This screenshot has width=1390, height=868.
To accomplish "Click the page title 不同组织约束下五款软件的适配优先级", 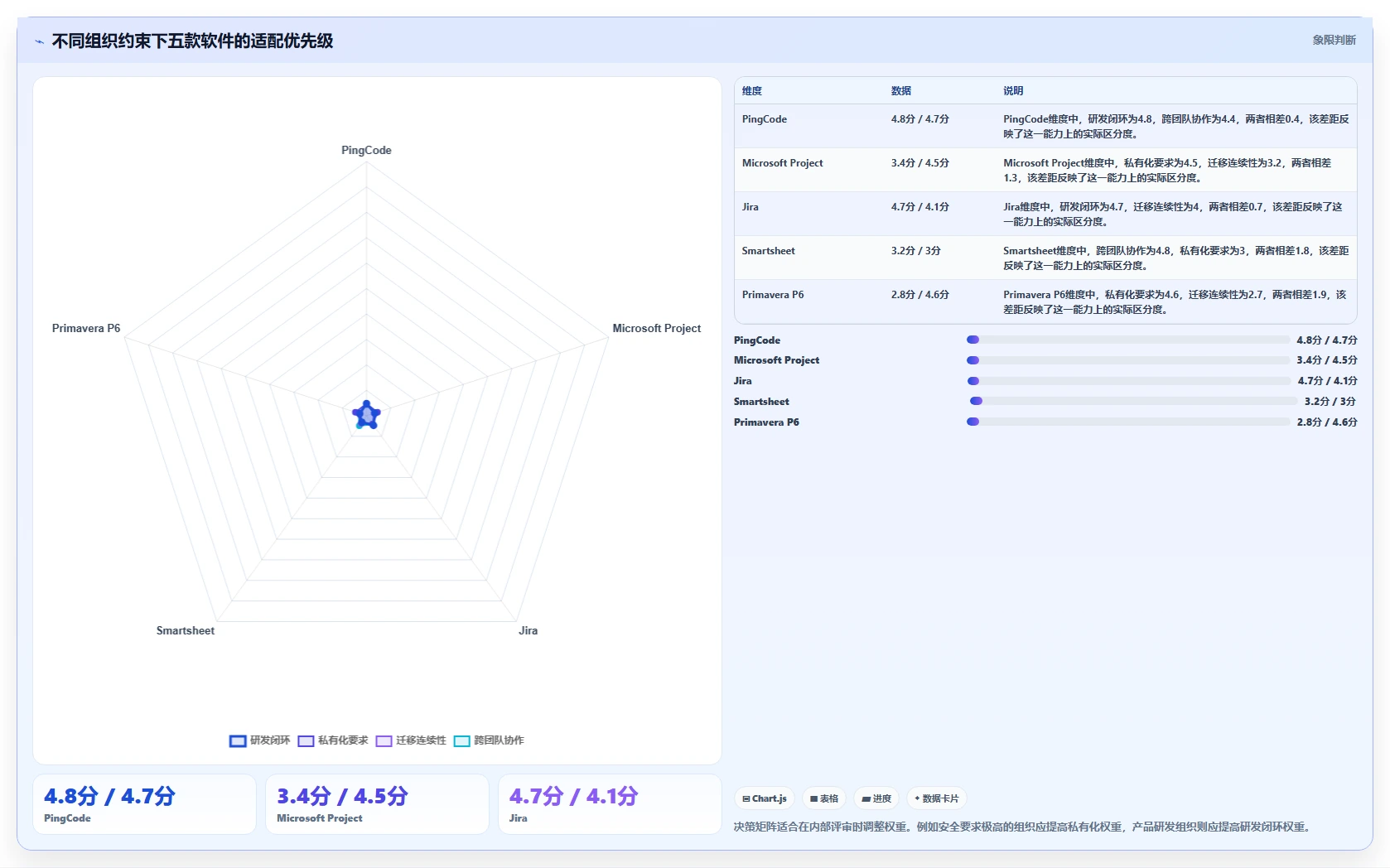I will click(192, 41).
